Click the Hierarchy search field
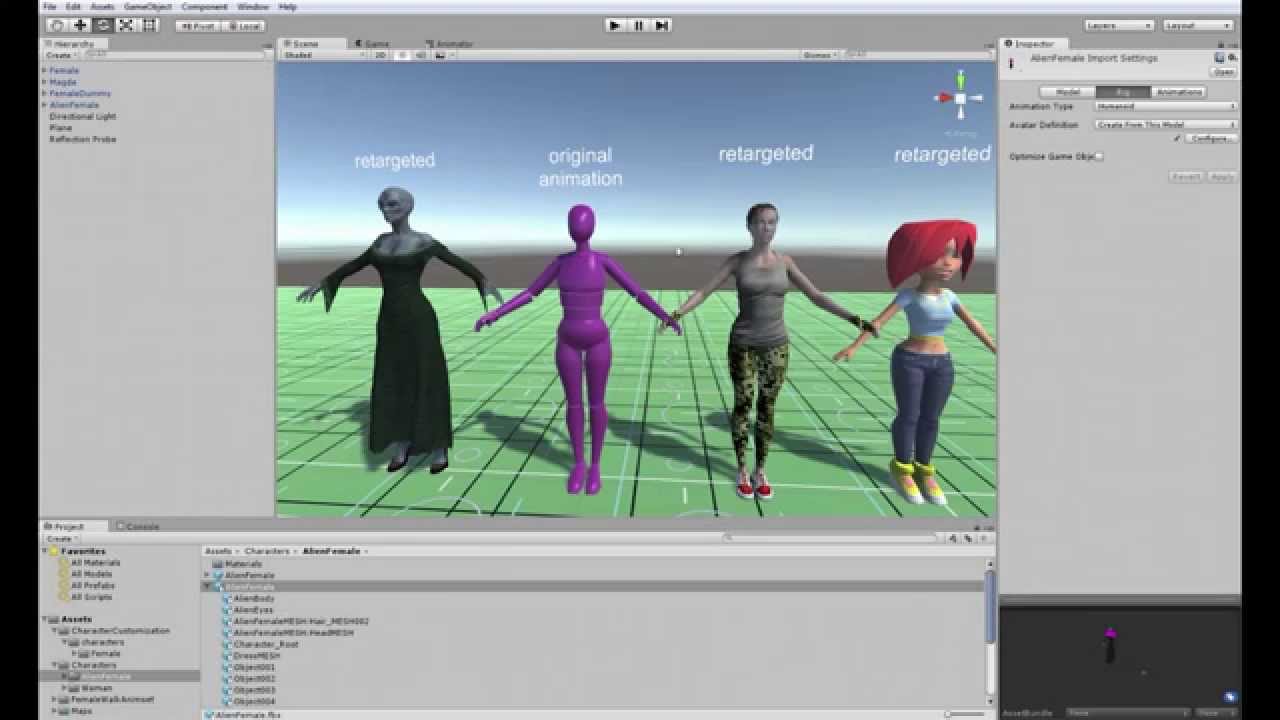 pyautogui.click(x=175, y=55)
